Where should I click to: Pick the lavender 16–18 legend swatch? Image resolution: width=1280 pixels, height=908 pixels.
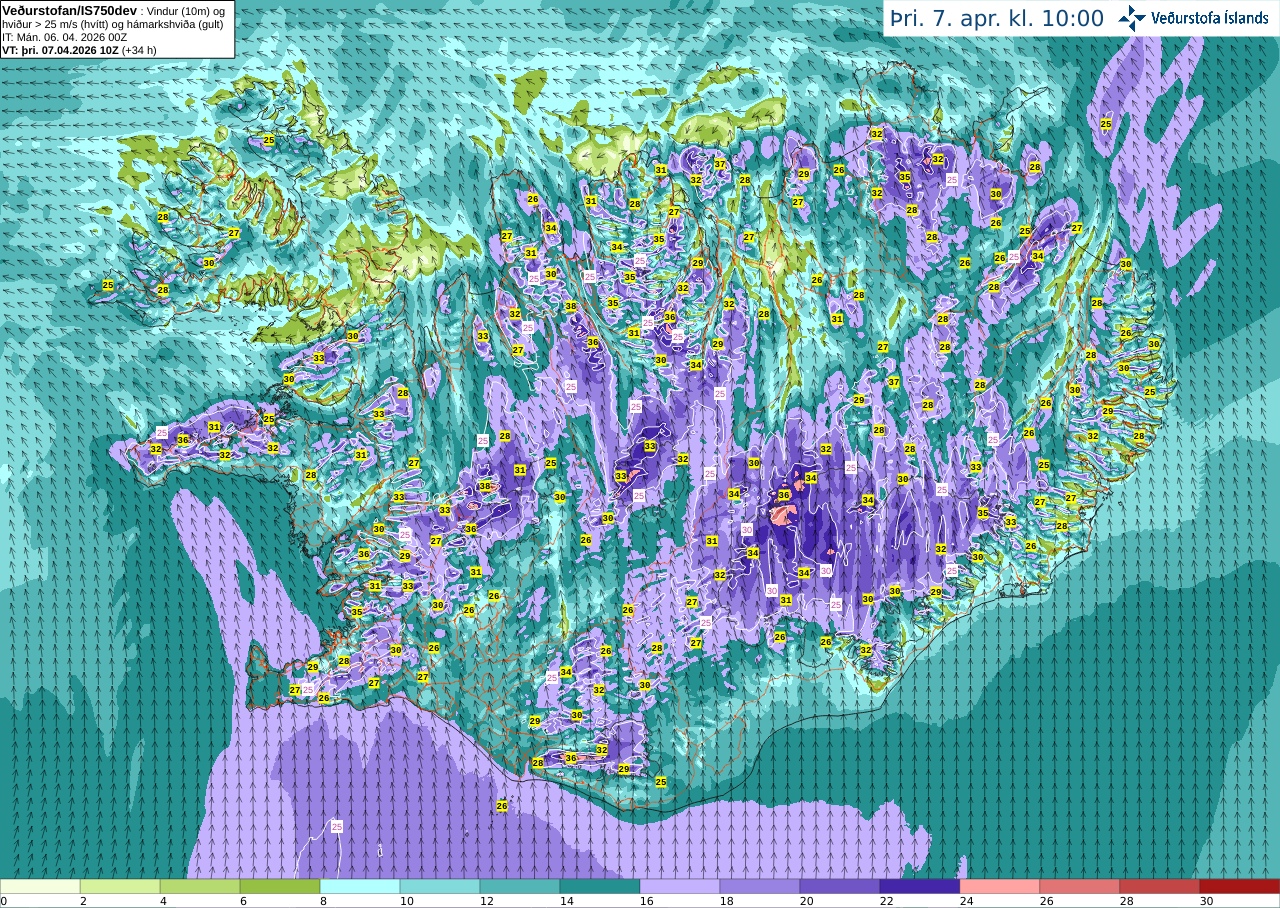(x=680, y=886)
